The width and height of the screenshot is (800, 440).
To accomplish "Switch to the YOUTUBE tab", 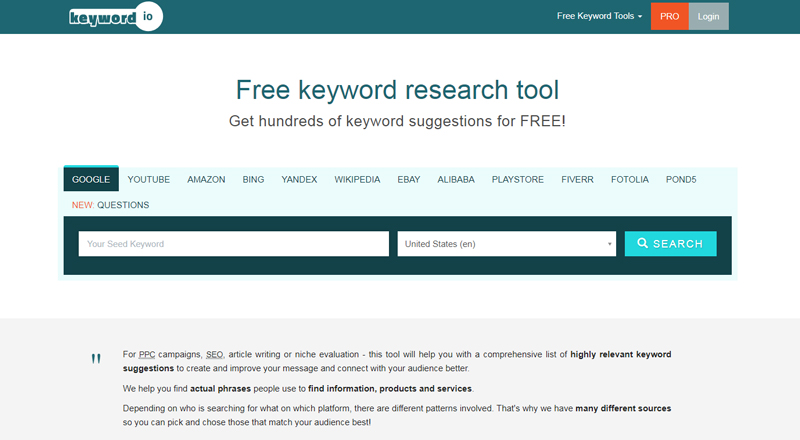I will tap(148, 180).
